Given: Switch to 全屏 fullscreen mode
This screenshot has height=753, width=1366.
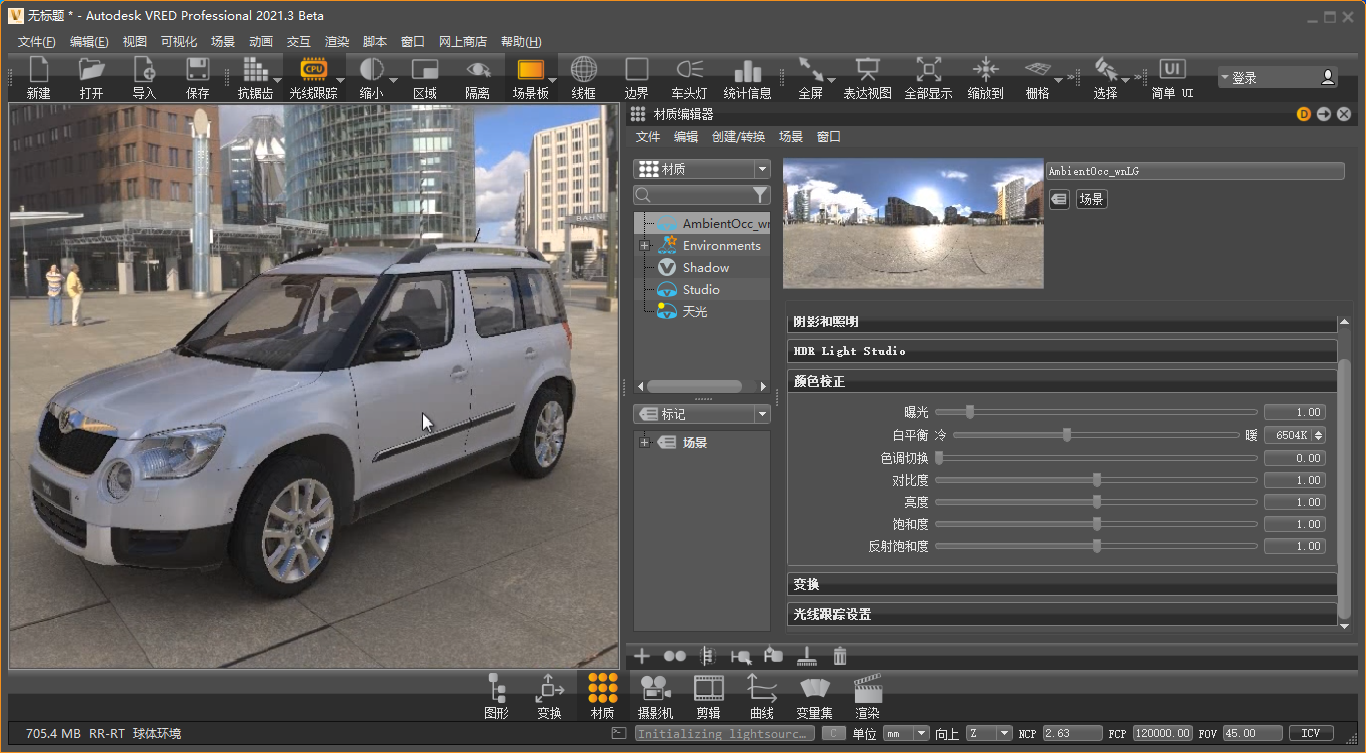Looking at the screenshot, I should [811, 78].
